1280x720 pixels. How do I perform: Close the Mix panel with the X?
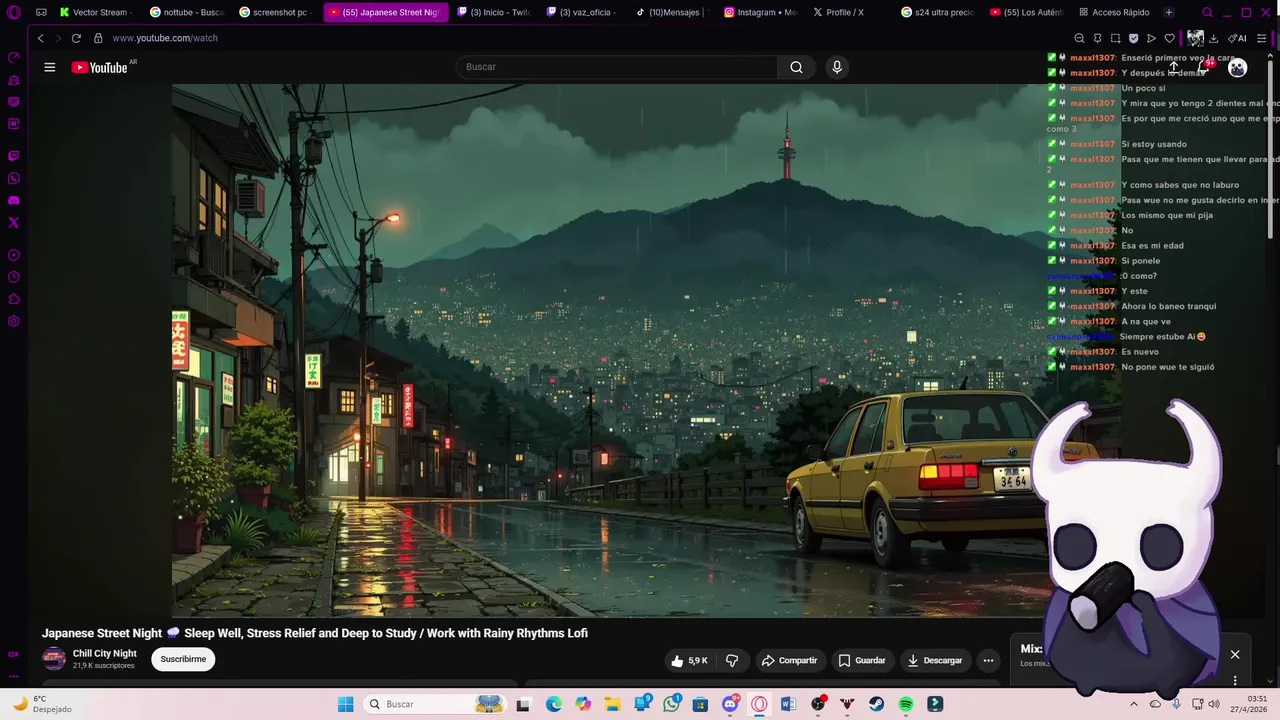pyautogui.click(x=1235, y=655)
